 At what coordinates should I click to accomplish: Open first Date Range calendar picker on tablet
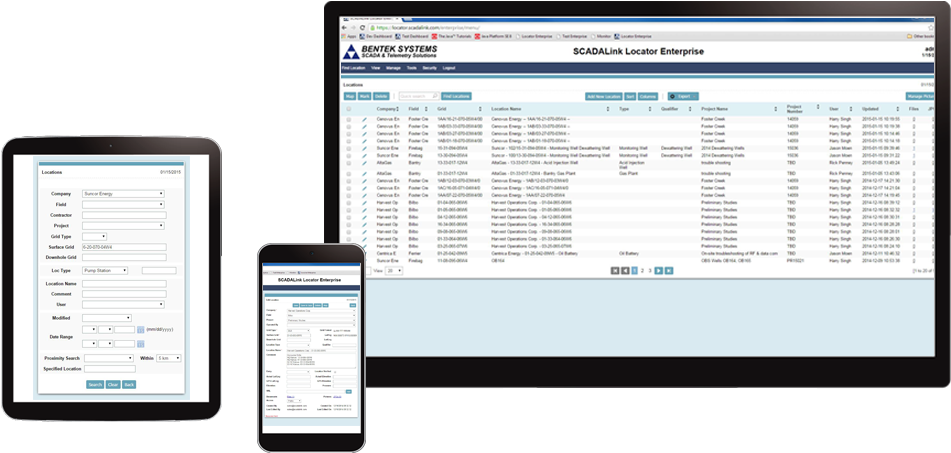pos(140,329)
